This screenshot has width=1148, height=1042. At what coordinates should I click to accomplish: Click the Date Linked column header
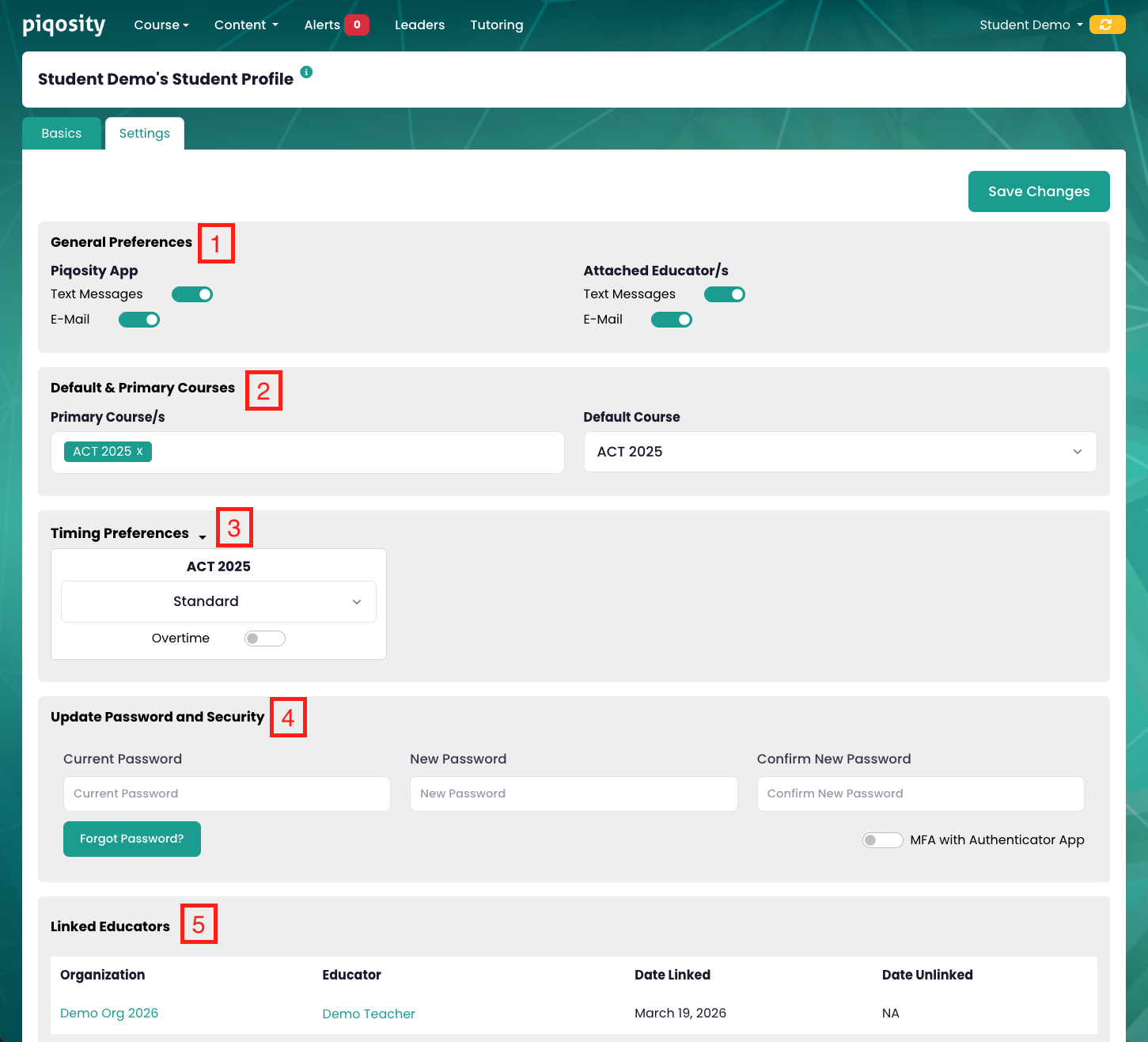click(x=673, y=975)
